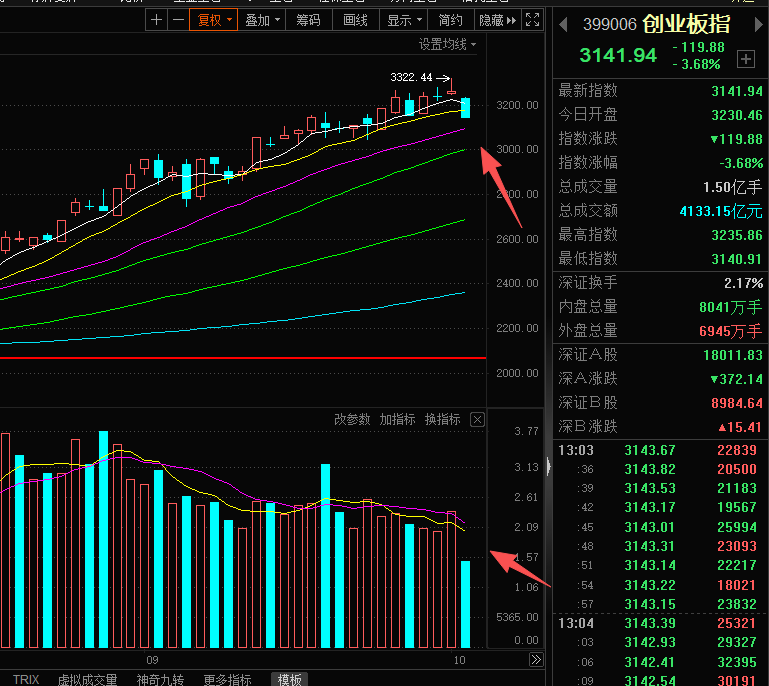Click 换指标 to switch indicator

point(442,420)
